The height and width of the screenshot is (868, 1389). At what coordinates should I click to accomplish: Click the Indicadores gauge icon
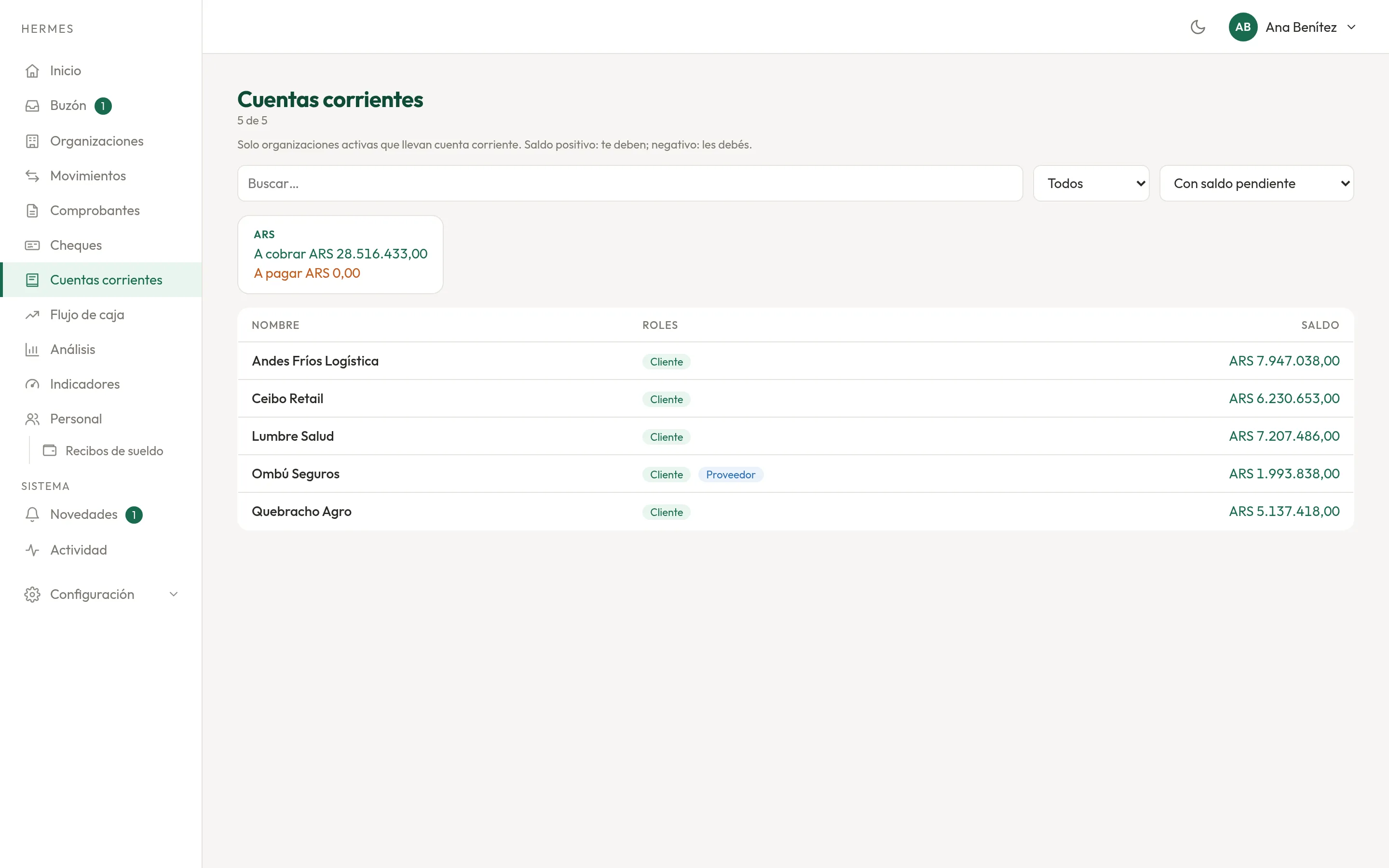pyautogui.click(x=32, y=384)
